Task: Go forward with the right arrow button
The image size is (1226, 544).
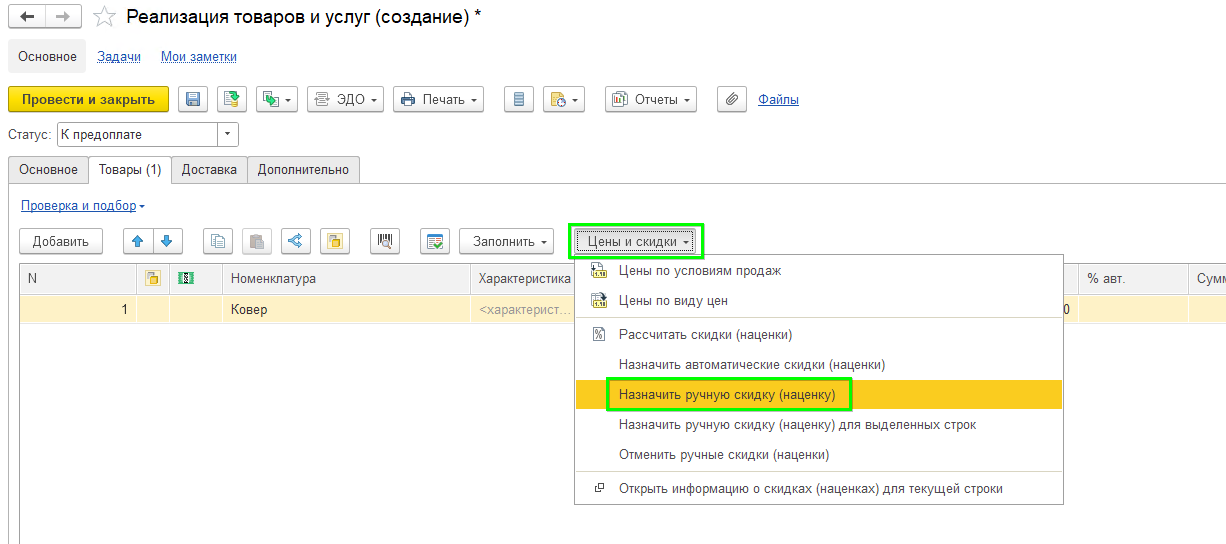Action: click(63, 17)
